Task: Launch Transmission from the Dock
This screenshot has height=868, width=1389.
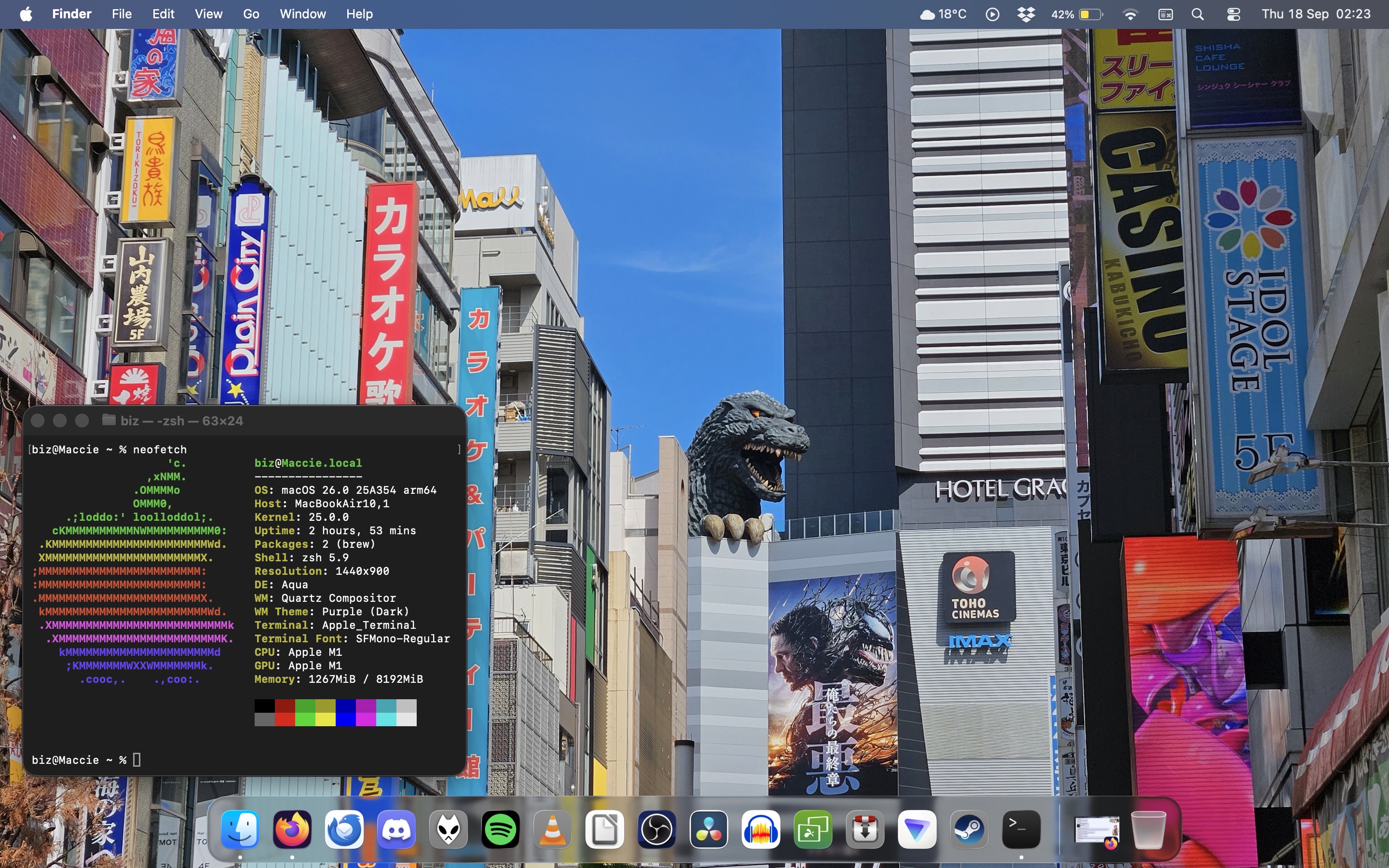Action: 865,829
